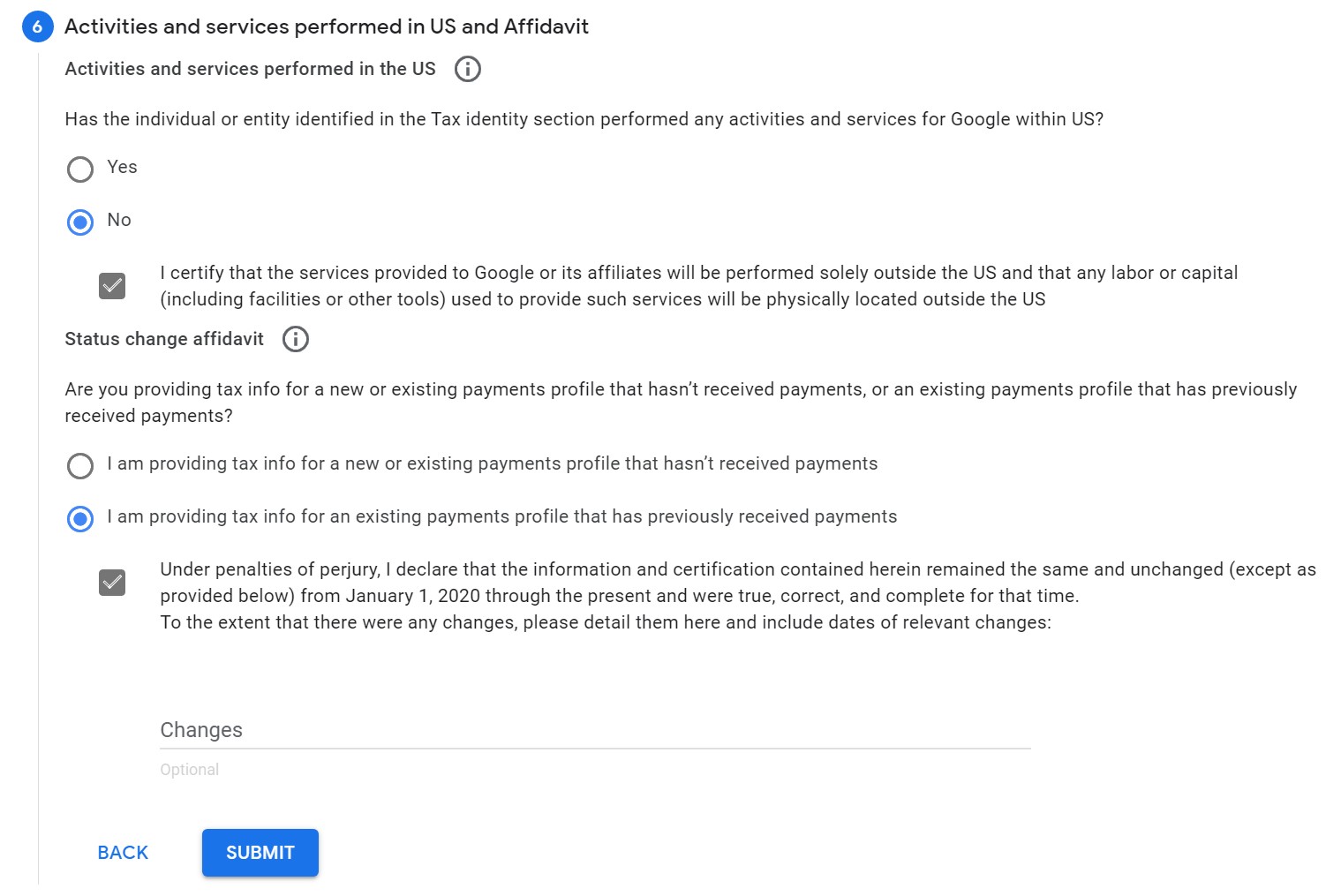Viewport: 1341px width, 896px height.
Task: Click the Status change affidavit subheading
Action: 164,339
